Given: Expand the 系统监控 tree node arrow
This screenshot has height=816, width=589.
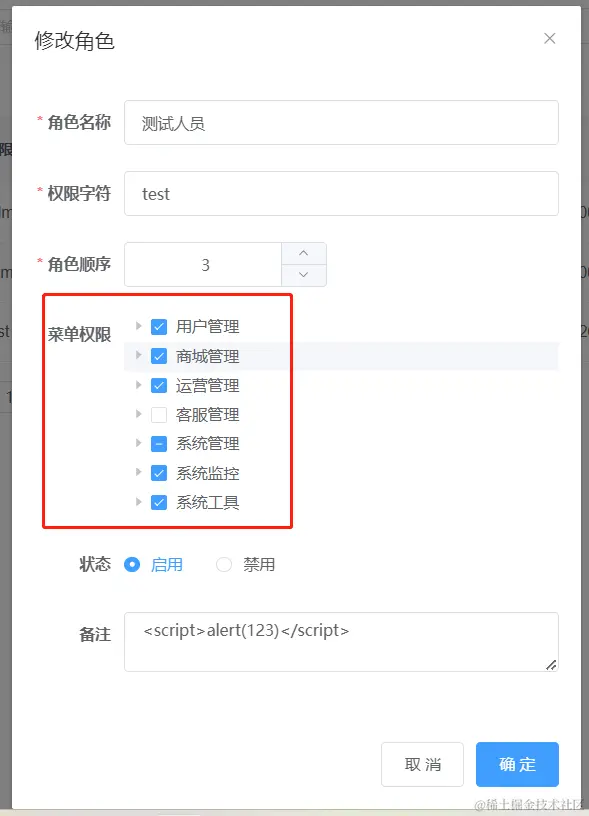Looking at the screenshot, I should coord(138,473).
